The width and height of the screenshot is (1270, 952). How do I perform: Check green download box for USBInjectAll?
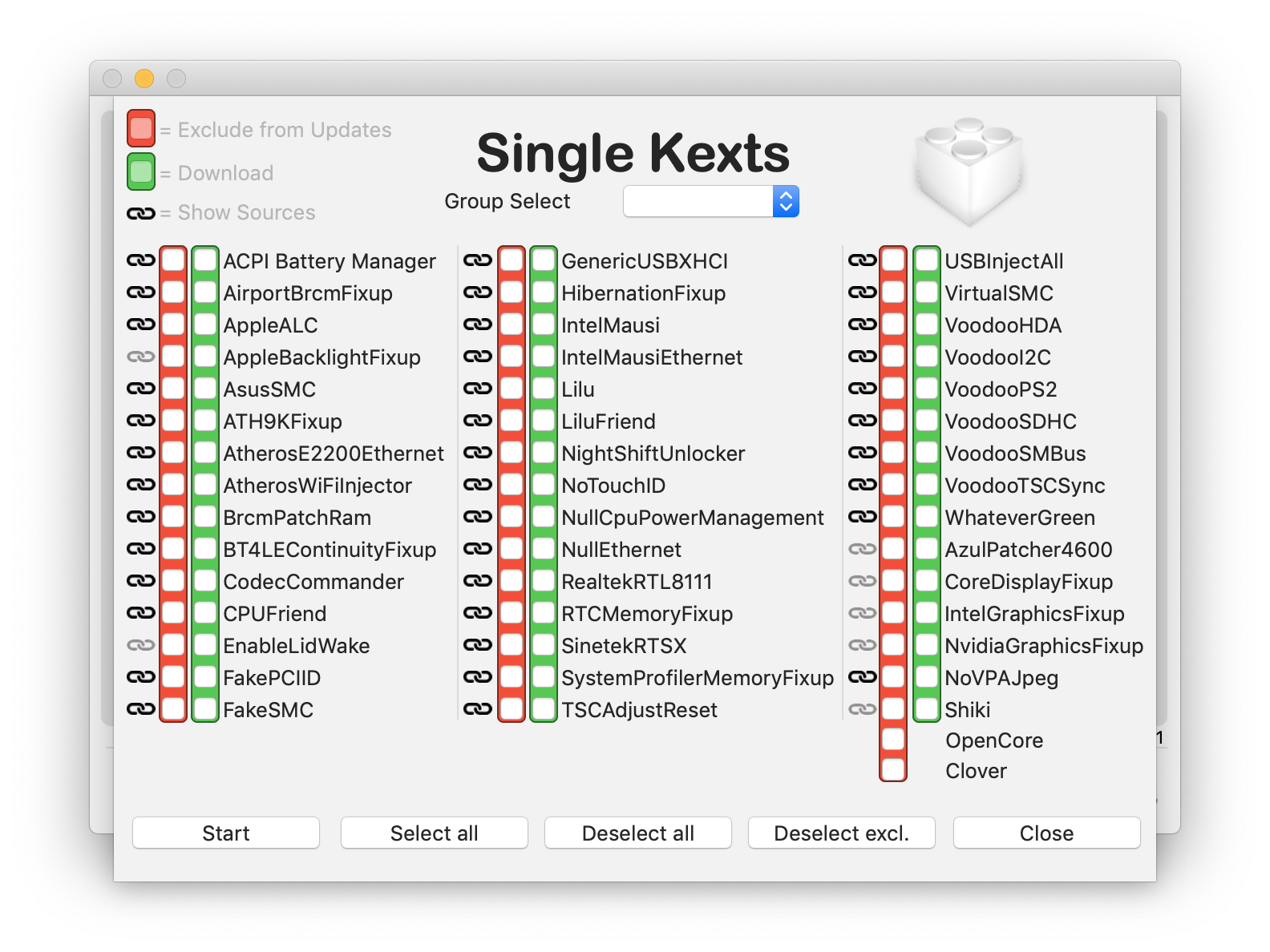pos(927,260)
